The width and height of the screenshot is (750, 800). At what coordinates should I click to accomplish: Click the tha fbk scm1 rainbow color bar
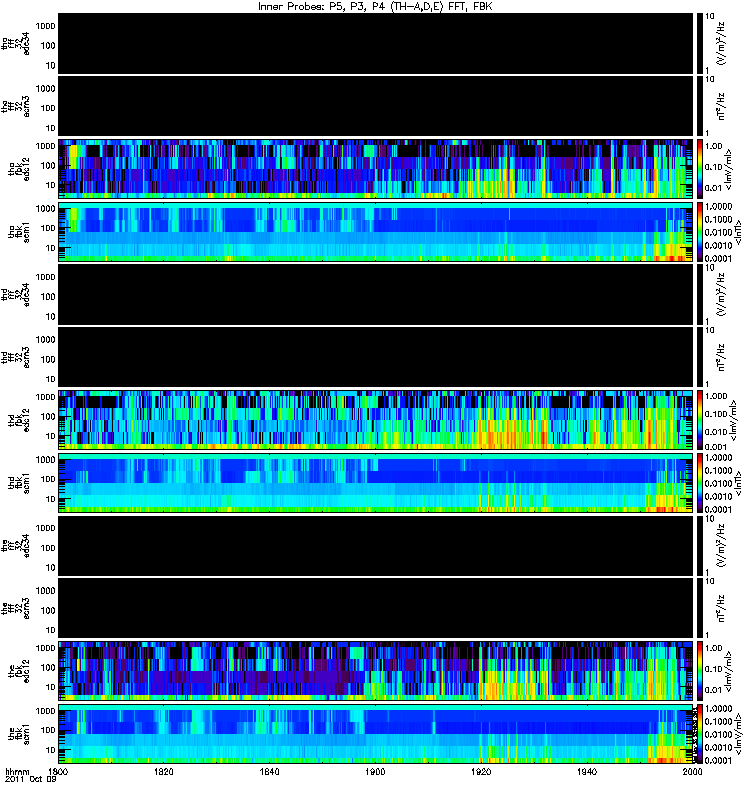[x=700, y=232]
